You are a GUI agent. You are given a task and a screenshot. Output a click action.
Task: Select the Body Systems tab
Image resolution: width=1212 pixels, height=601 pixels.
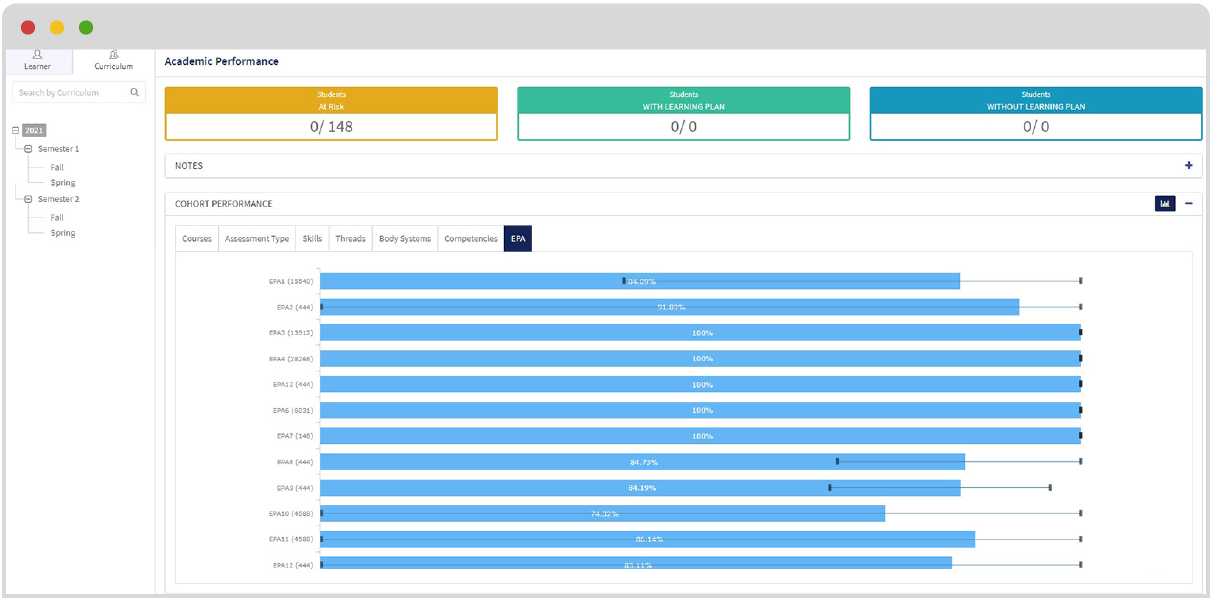coord(405,239)
